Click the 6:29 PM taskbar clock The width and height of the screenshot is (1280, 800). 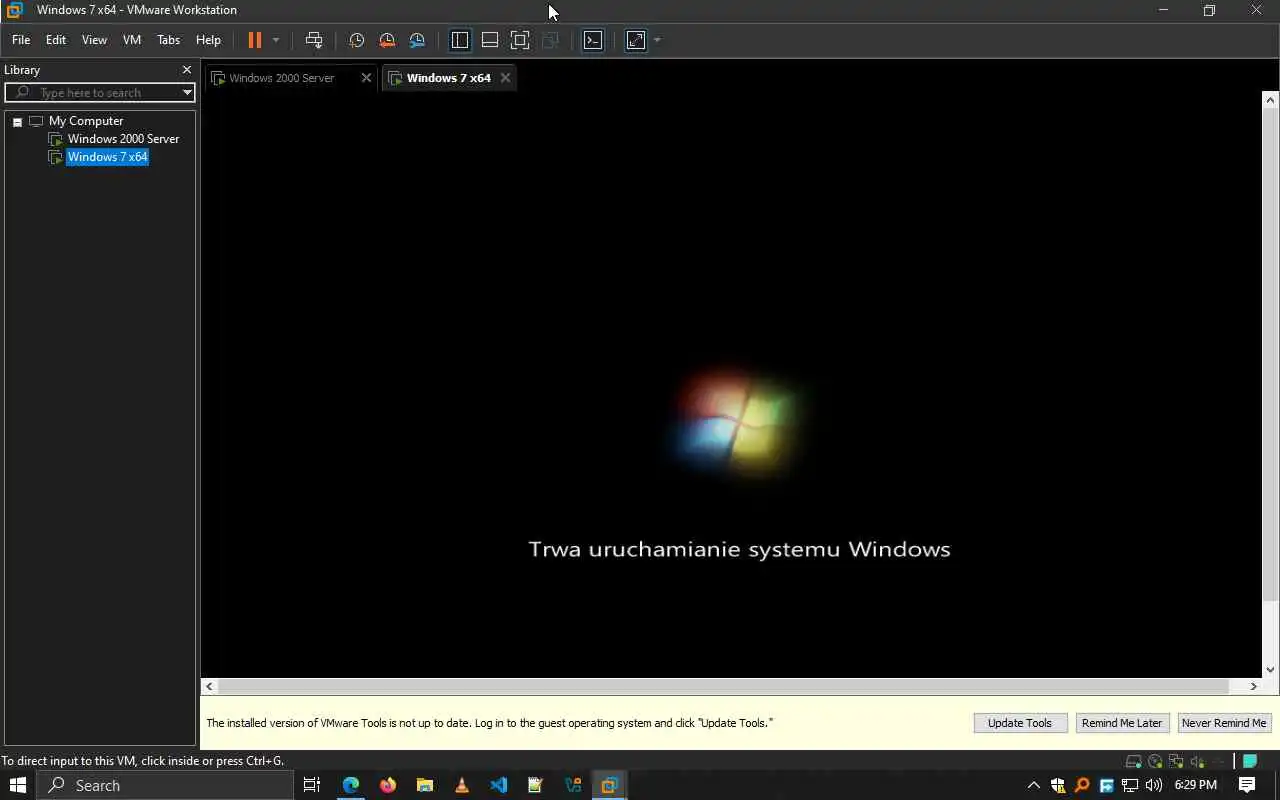point(1195,785)
